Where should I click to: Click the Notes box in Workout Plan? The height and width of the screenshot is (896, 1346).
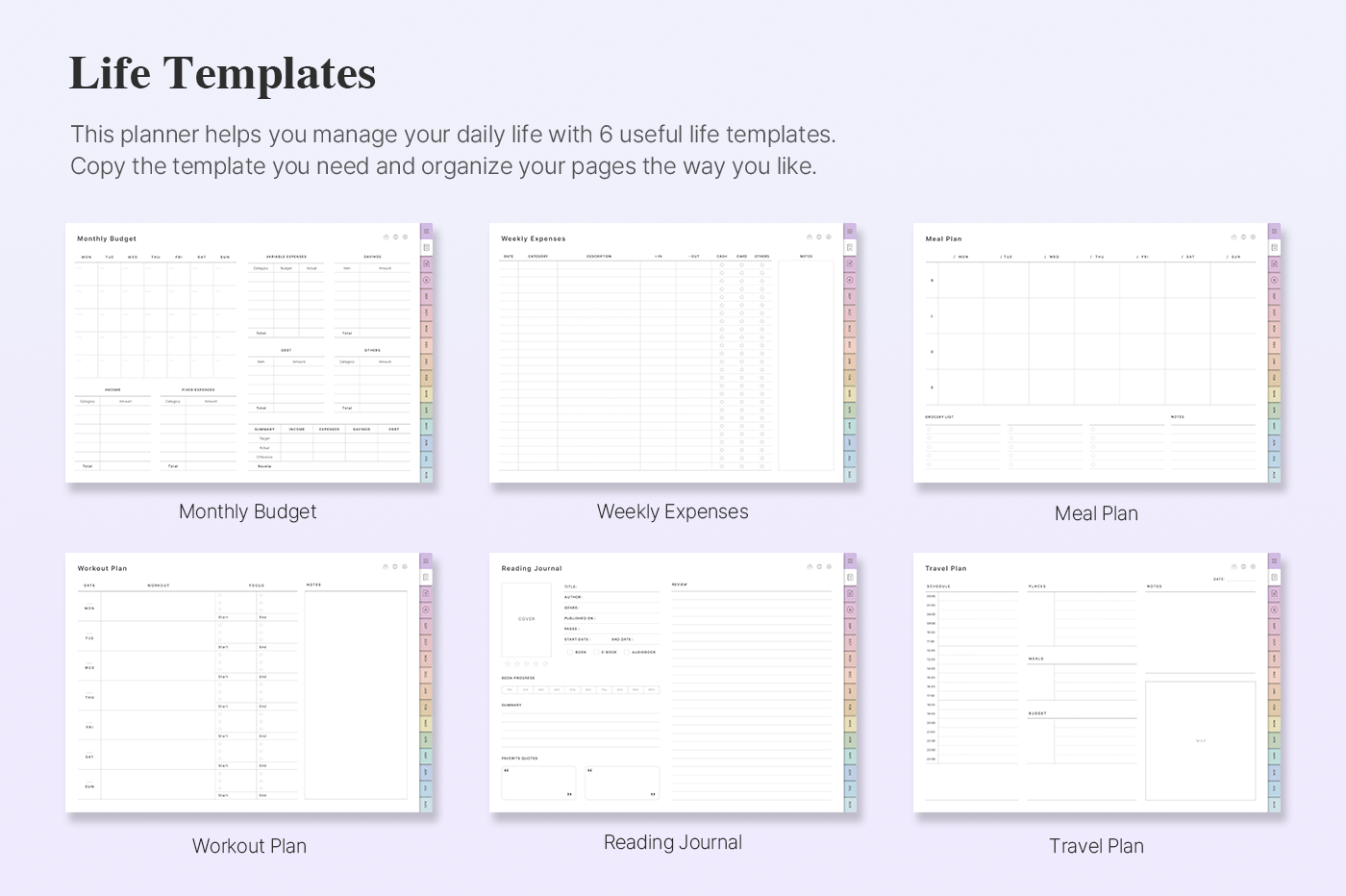point(356,694)
